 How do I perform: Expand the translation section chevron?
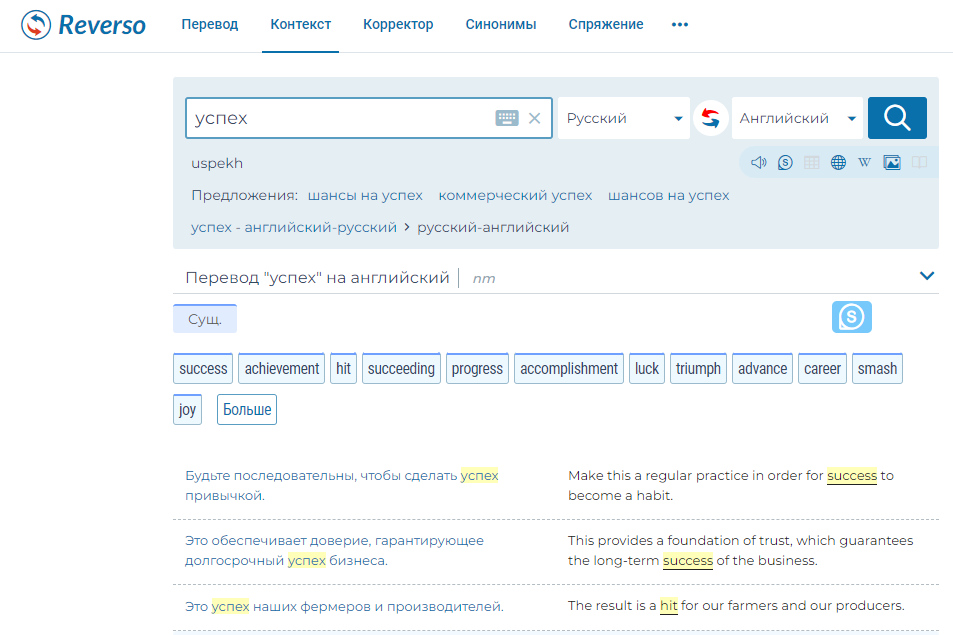pyautogui.click(x=926, y=276)
